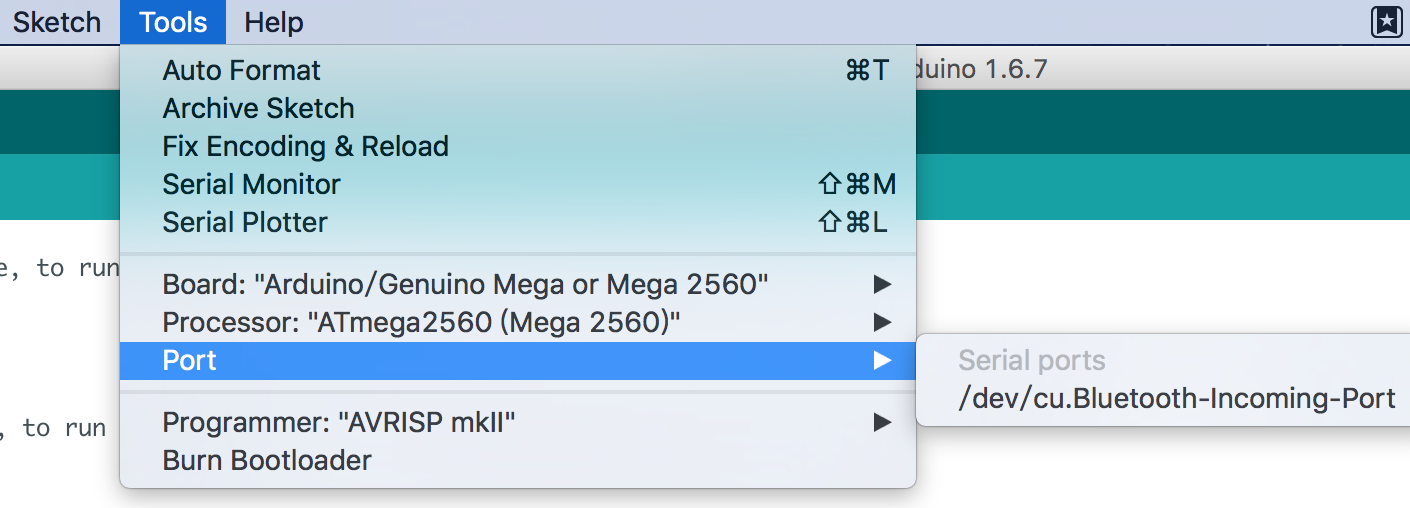Click the star icon in menu bar

(1386, 22)
